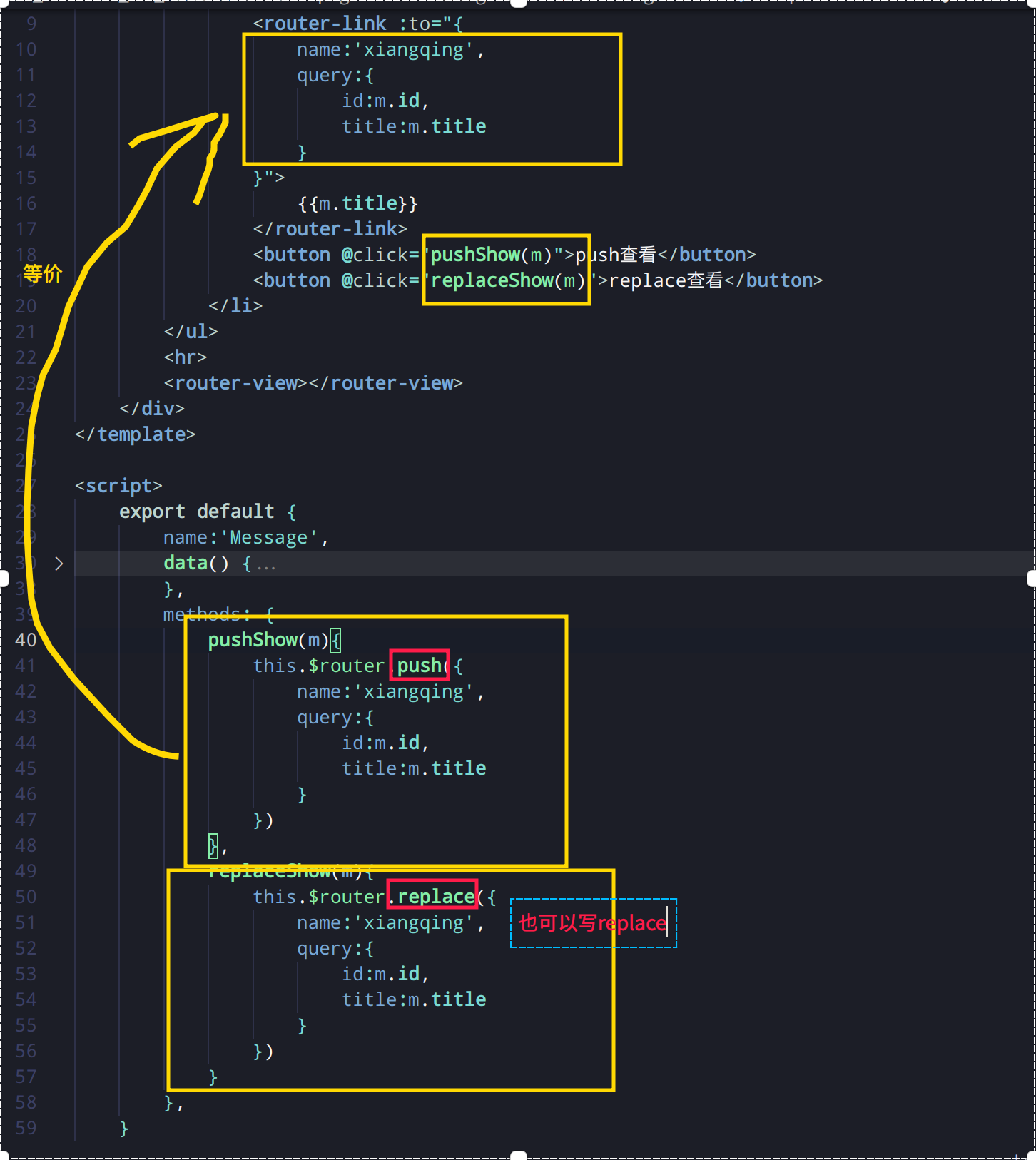Click title:m.title on line 13
The image size is (1036, 1160).
[414, 126]
